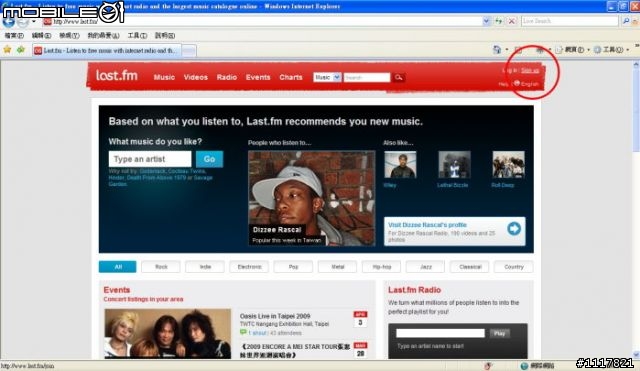Viewport: 640px width, 371px height.
Task: Open the 說明 menu
Action: click(165, 36)
